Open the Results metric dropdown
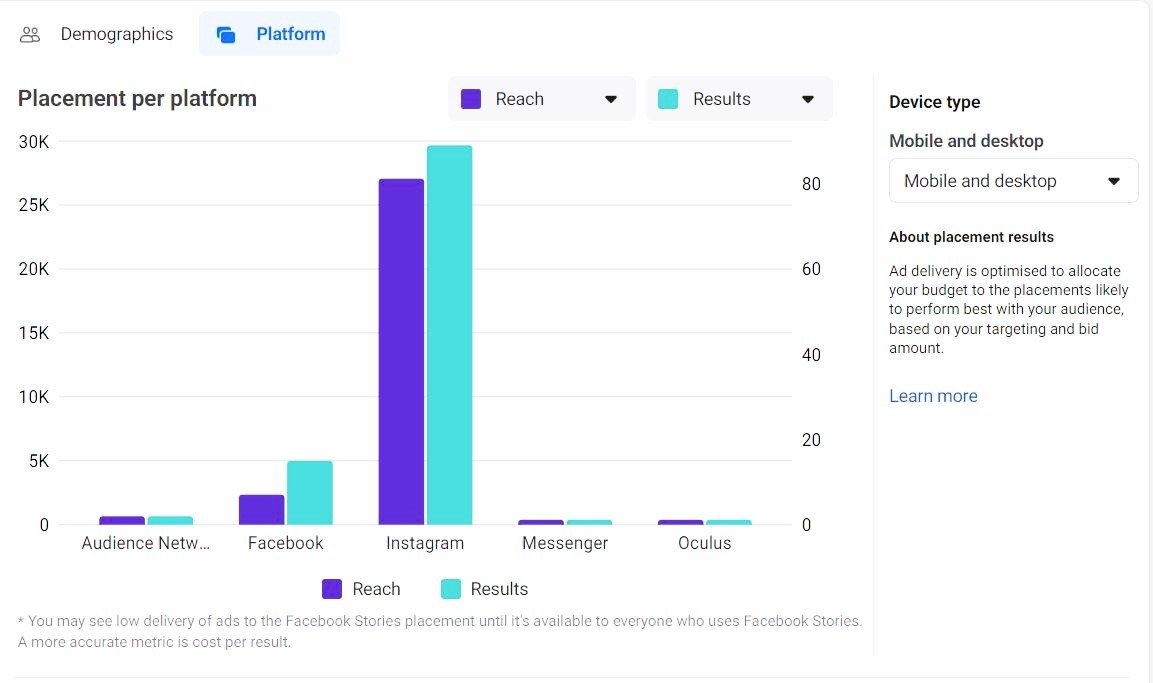 click(x=739, y=99)
